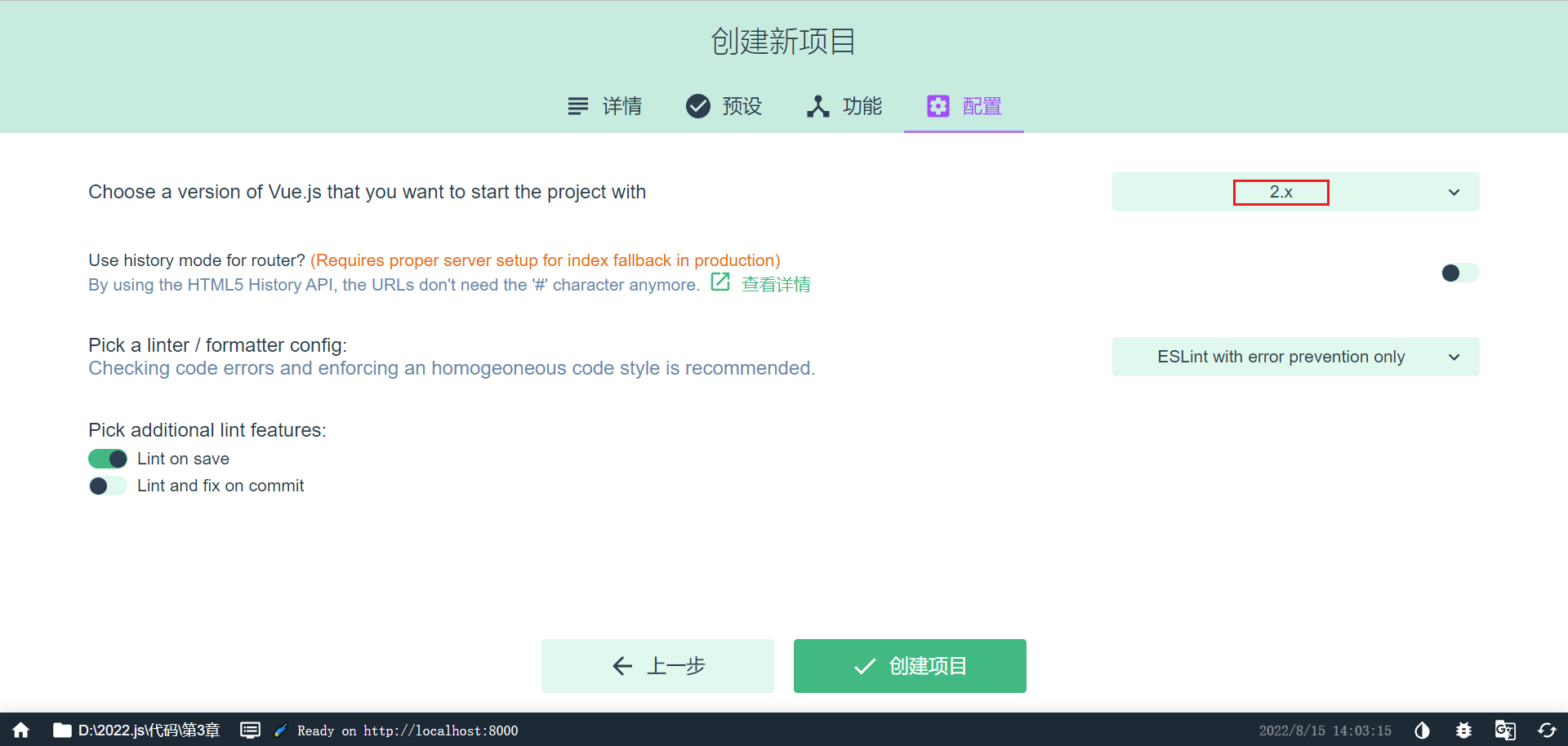Toggle history mode for router switch
Viewport: 1568px width, 746px height.
(x=1460, y=273)
